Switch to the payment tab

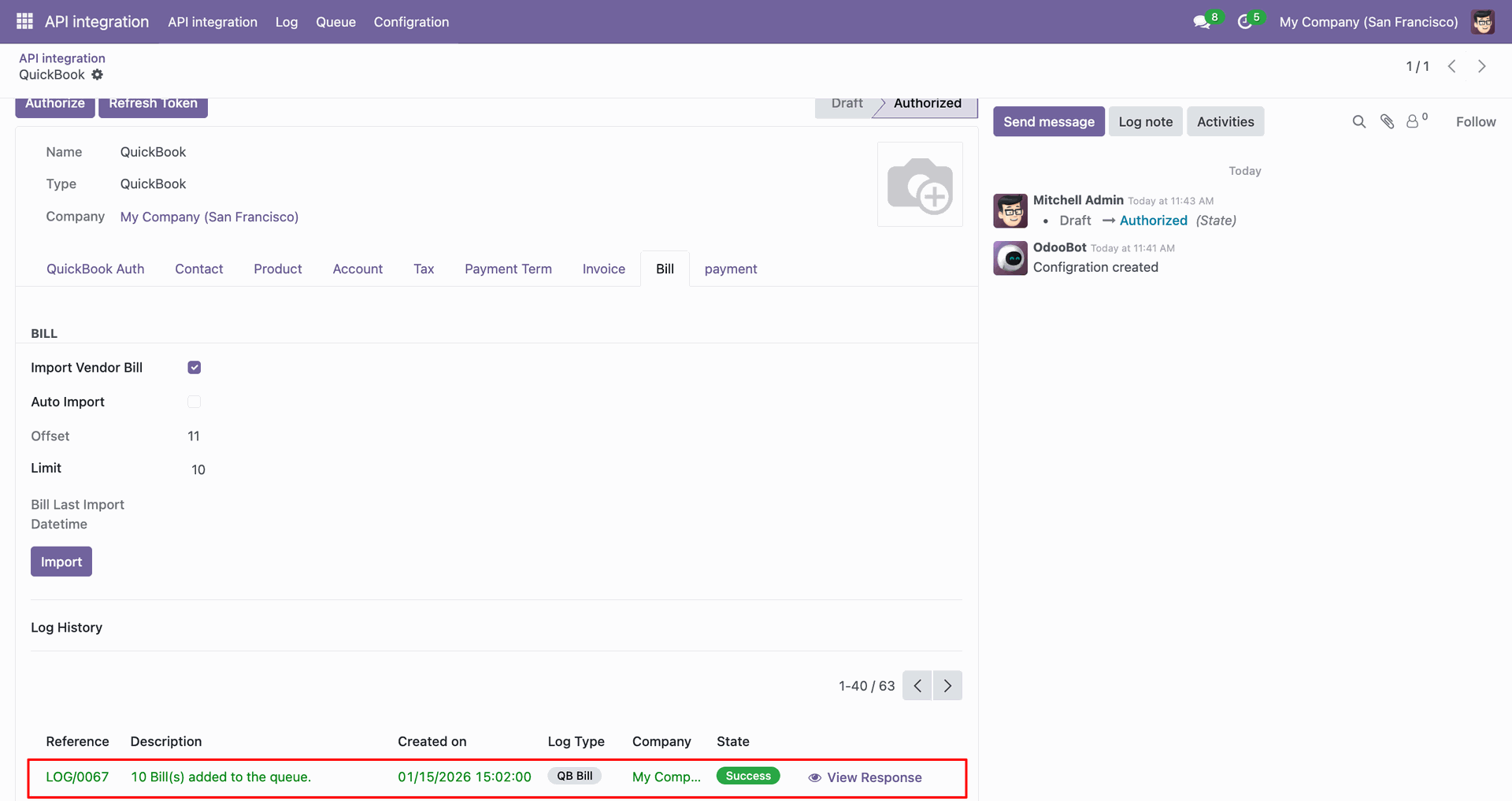[731, 269]
